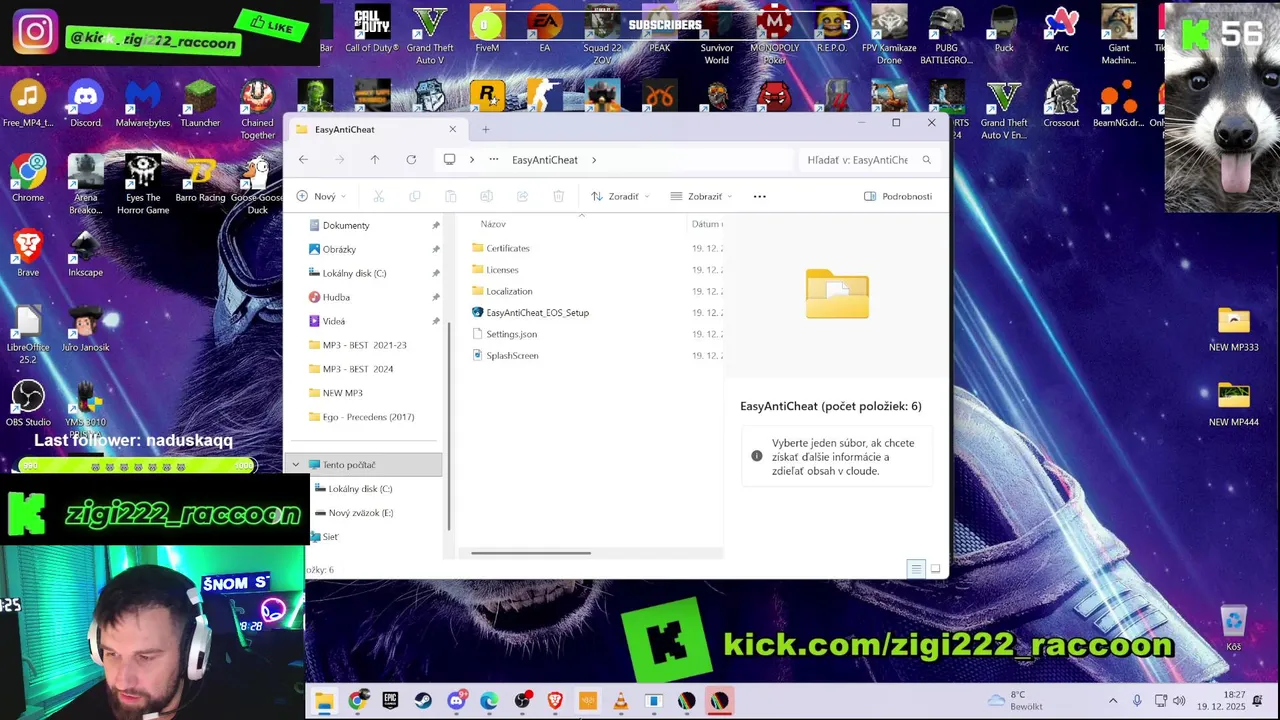Screen dimensions: 1280x720
Task: Open the Zobraziť view dropdown
Action: pyautogui.click(x=701, y=197)
